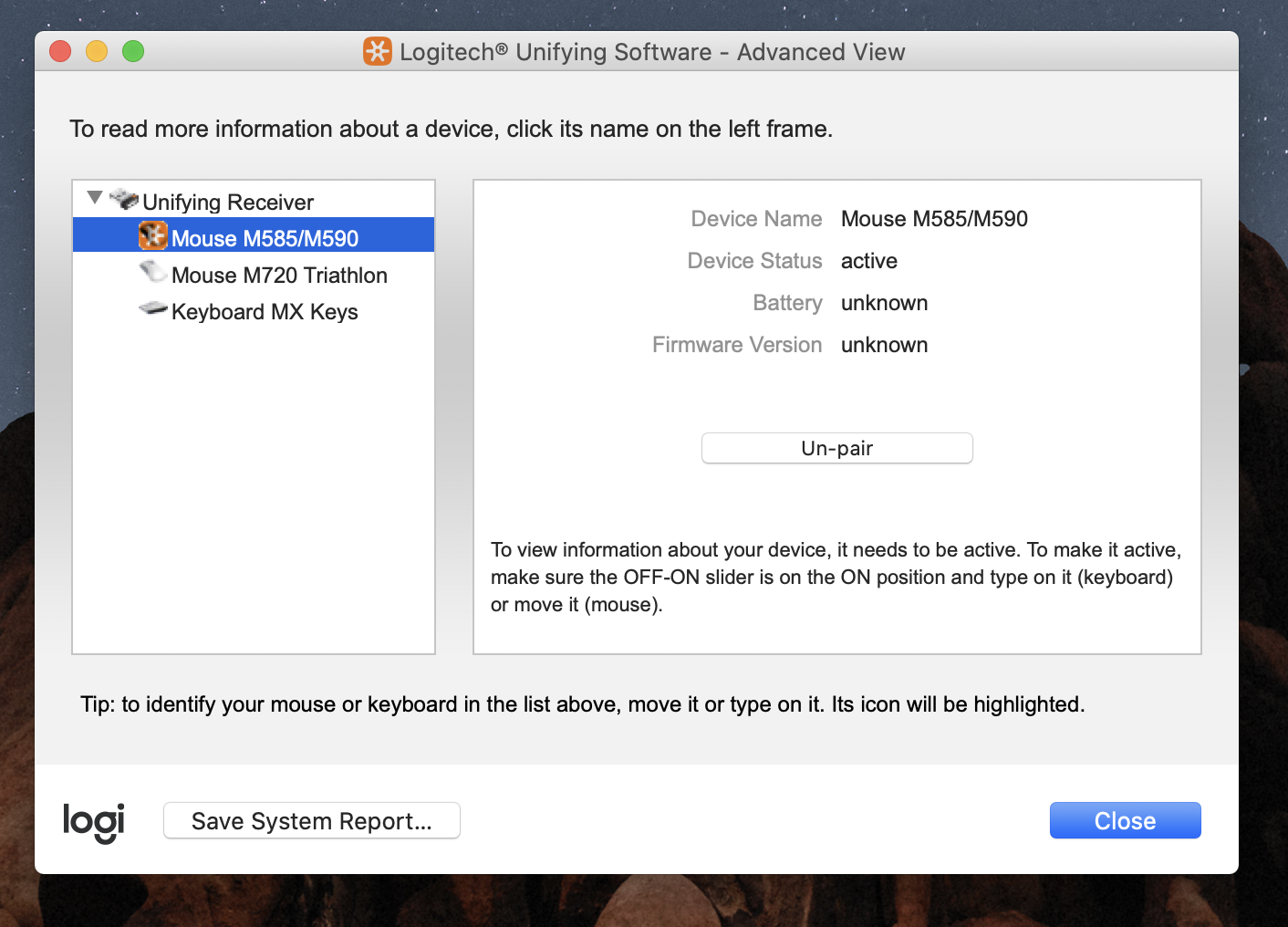This screenshot has width=1288, height=927.
Task: Select the Unifying Receiver label
Action: pyautogui.click(x=228, y=202)
